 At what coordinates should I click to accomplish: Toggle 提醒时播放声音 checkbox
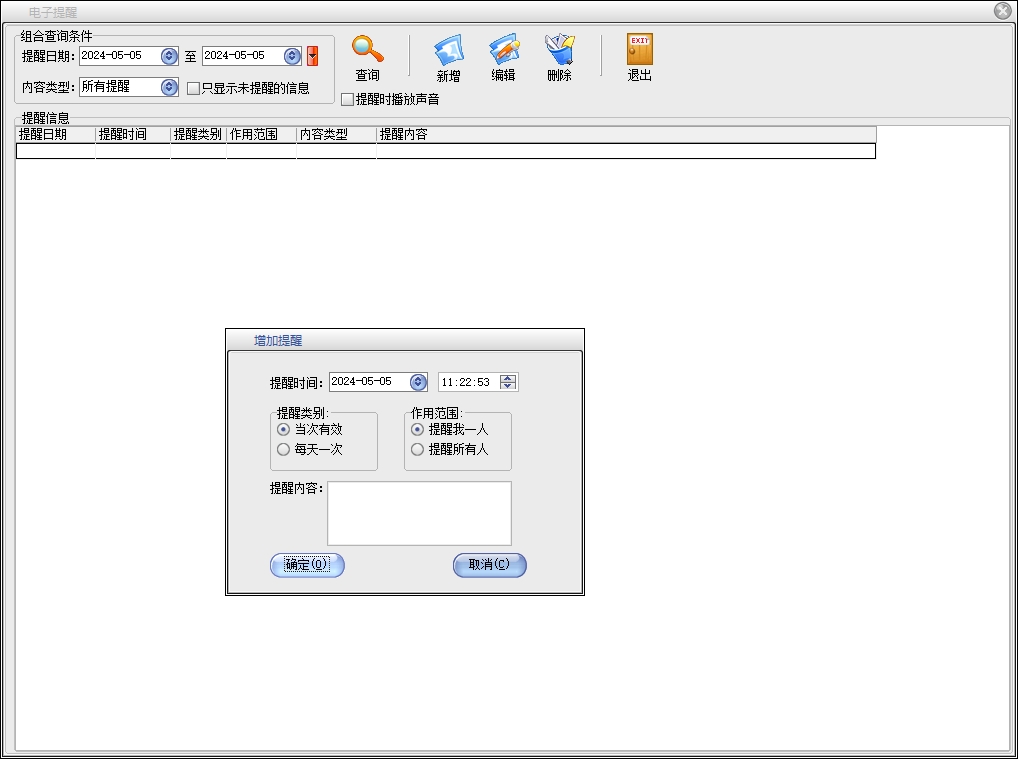(x=347, y=100)
